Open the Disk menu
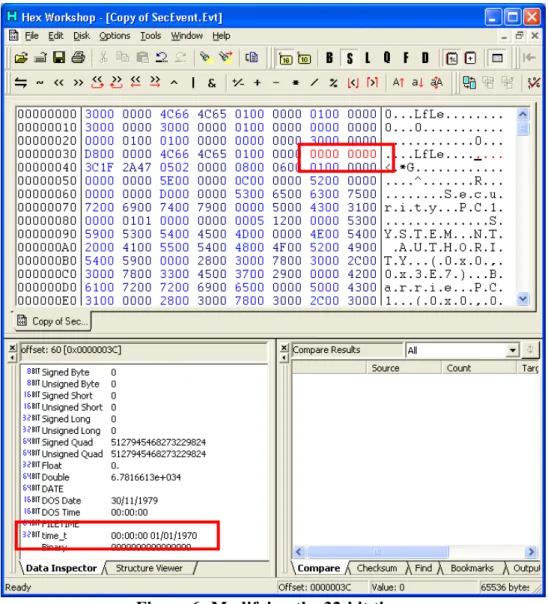The height and width of the screenshot is (604, 548). point(81,36)
